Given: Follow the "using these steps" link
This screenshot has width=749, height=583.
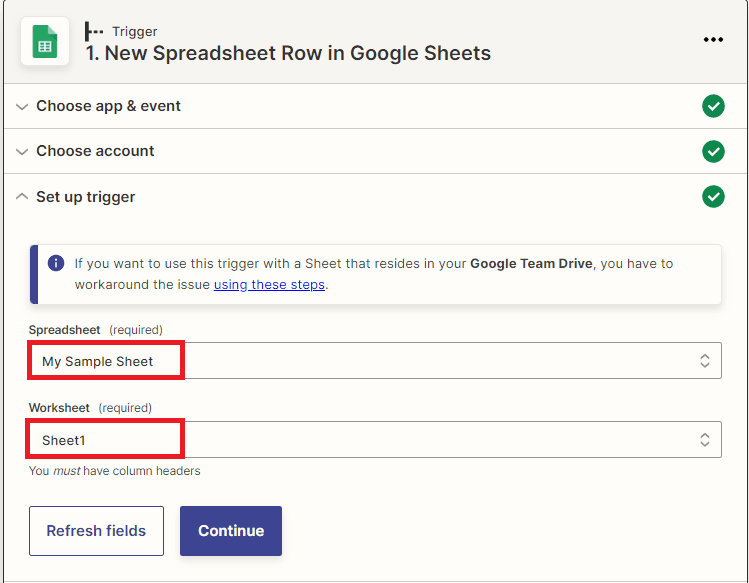Looking at the screenshot, I should [269, 284].
